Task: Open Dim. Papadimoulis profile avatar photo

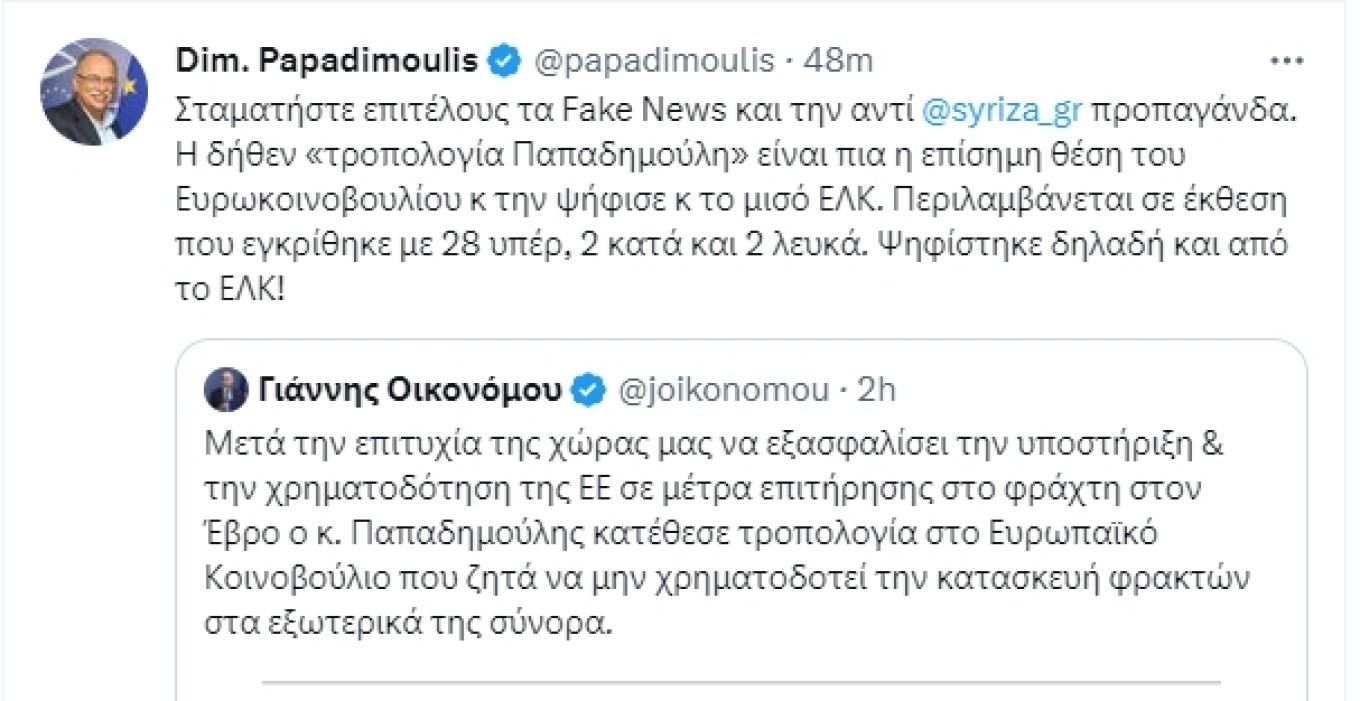Action: (93, 92)
